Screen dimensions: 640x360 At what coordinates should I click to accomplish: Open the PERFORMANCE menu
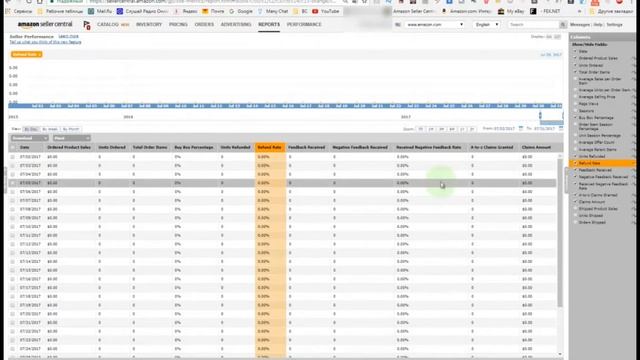click(304, 24)
